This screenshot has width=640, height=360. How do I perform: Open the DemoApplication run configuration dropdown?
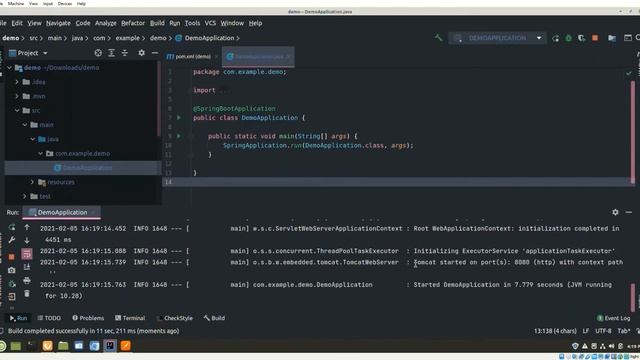[x=498, y=38]
